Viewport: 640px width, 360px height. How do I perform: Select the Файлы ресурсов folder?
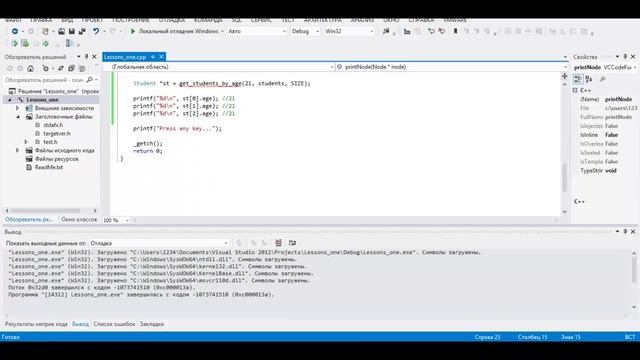click(x=56, y=159)
